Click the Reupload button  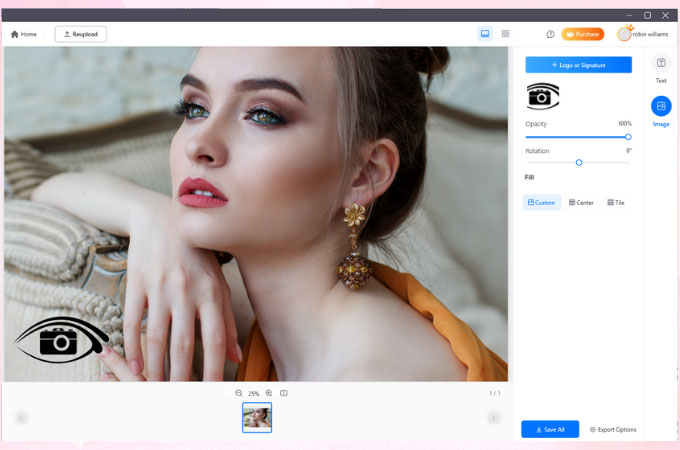(81, 34)
